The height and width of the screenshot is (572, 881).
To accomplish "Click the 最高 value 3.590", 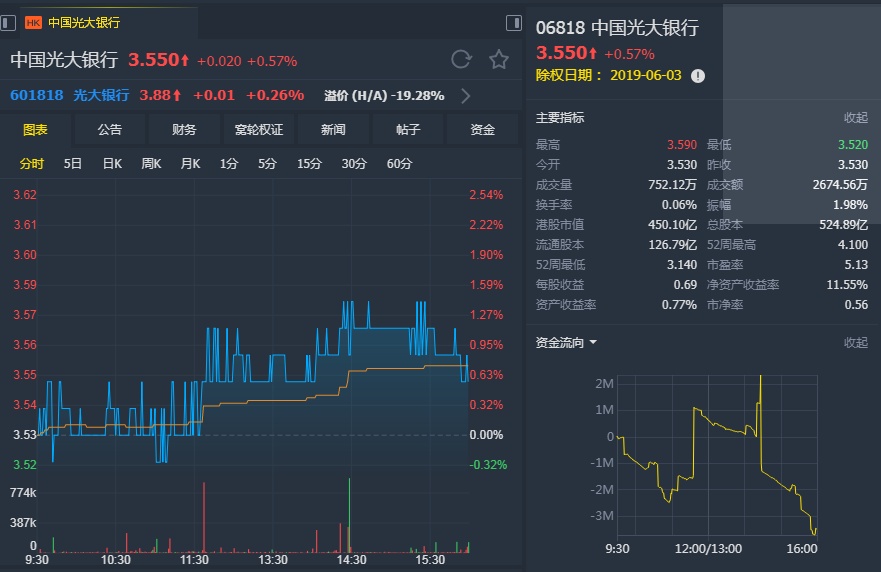I will coord(682,145).
